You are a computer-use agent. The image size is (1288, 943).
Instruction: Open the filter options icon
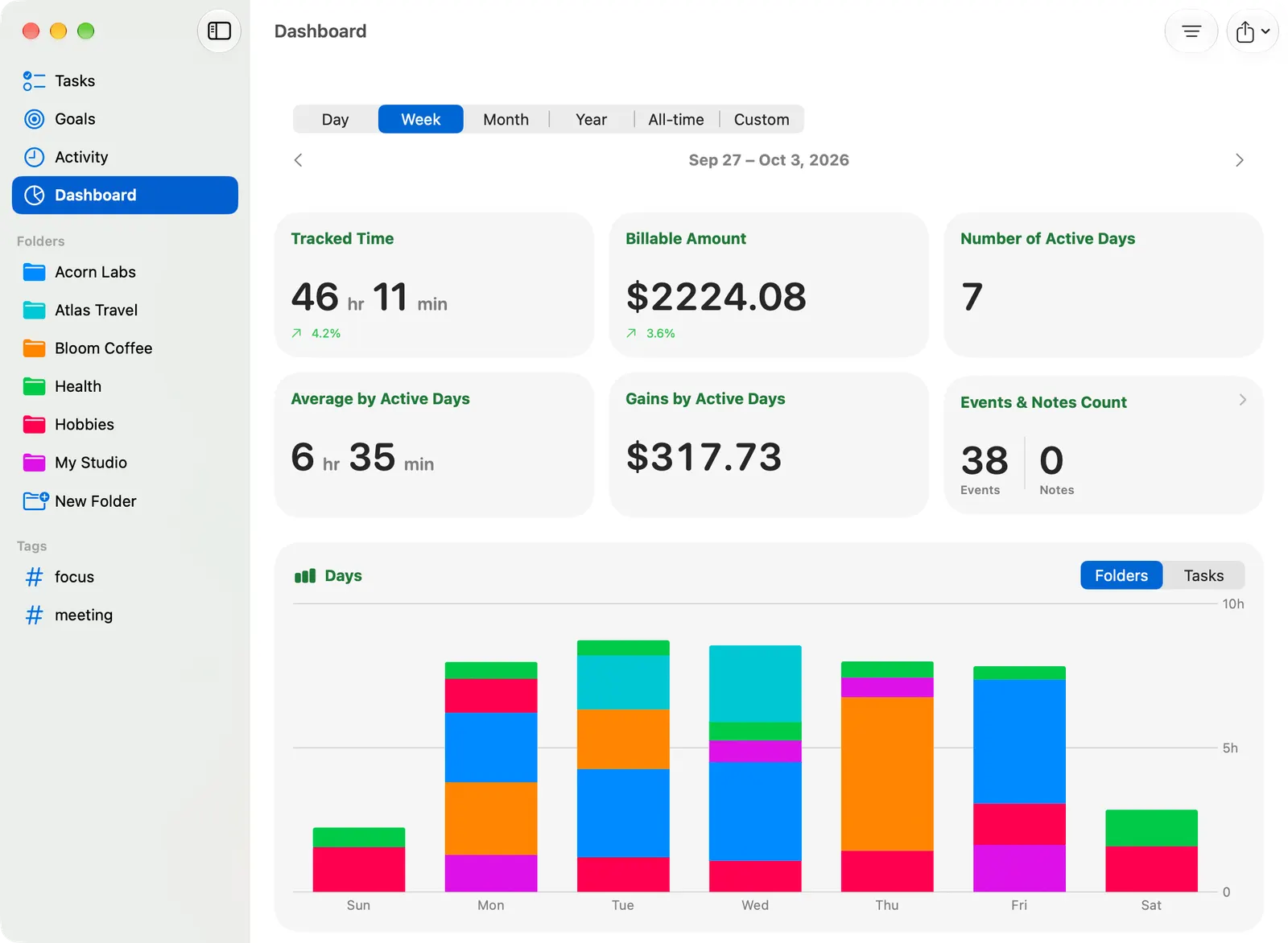point(1191,31)
